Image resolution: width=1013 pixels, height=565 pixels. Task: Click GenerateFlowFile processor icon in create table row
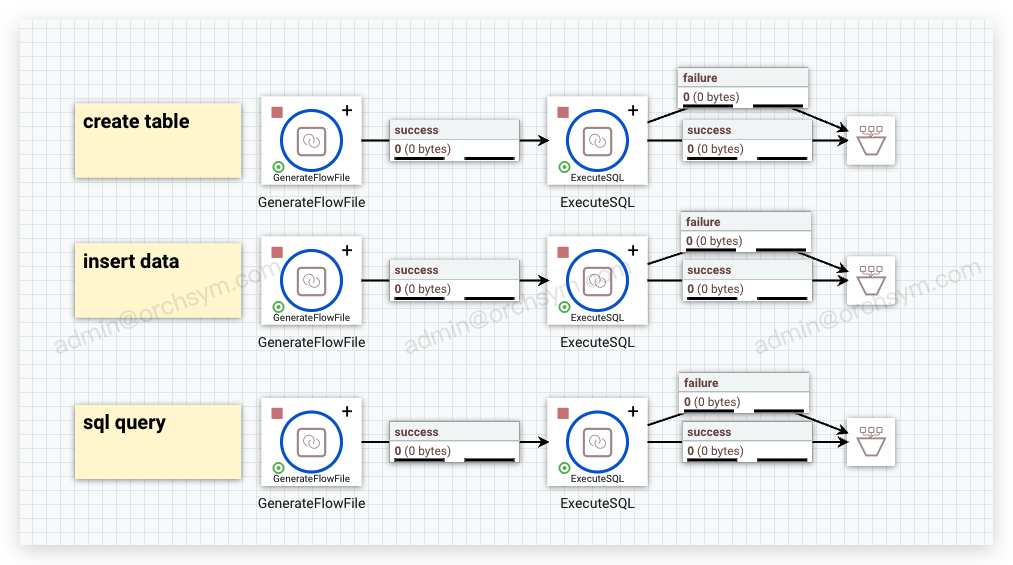(x=311, y=141)
